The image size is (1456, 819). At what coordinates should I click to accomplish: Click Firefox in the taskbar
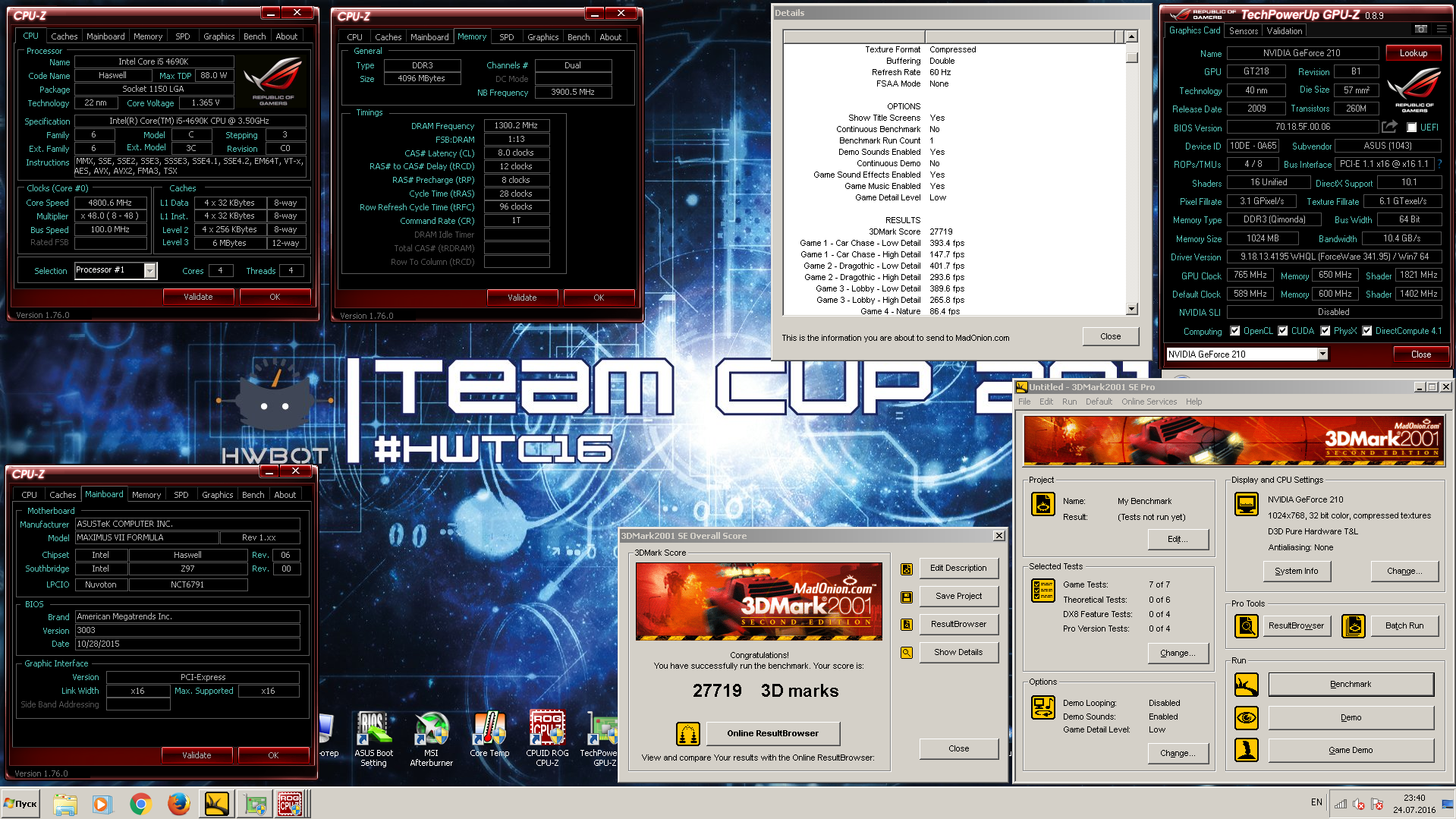coord(178,804)
